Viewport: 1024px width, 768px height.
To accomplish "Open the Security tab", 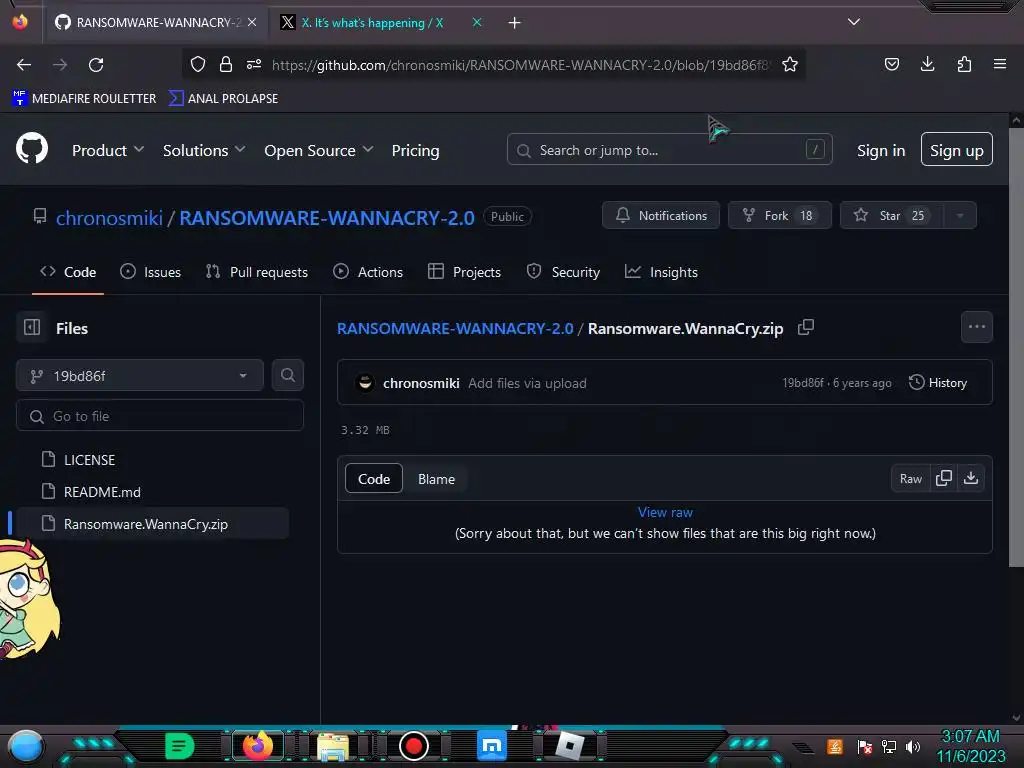I will click(x=563, y=272).
